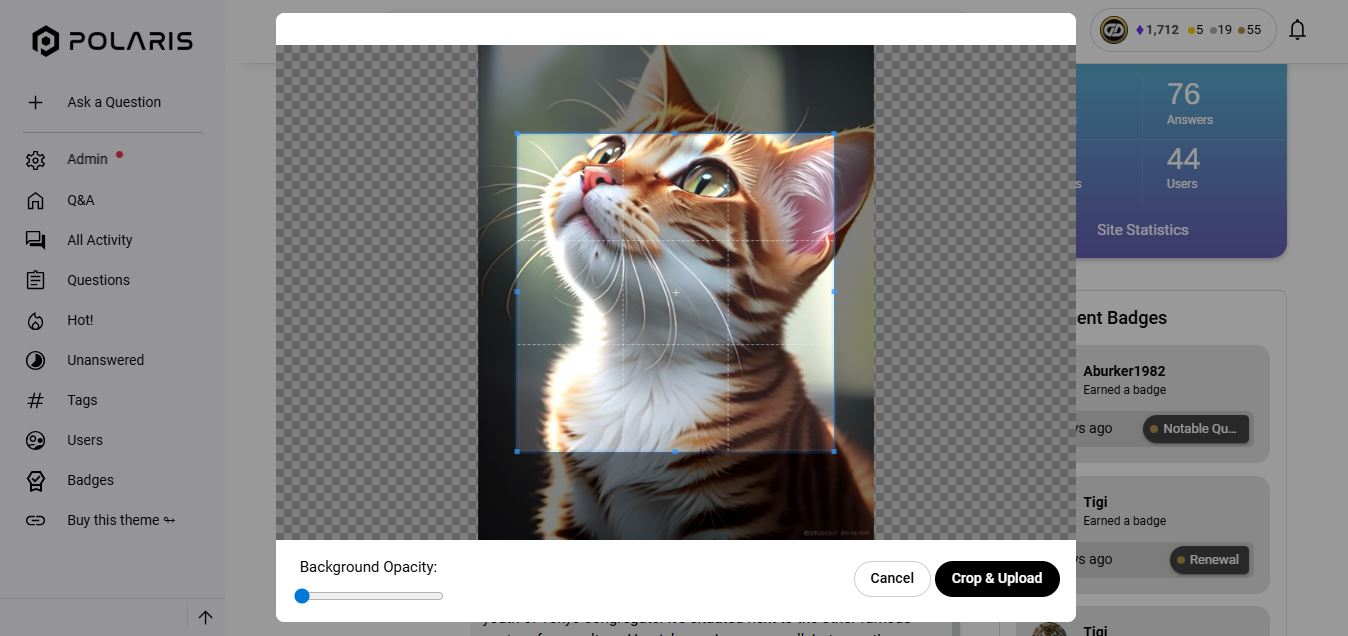The height and width of the screenshot is (636, 1348).
Task: Click the 44 Users statistic
Action: (1183, 167)
